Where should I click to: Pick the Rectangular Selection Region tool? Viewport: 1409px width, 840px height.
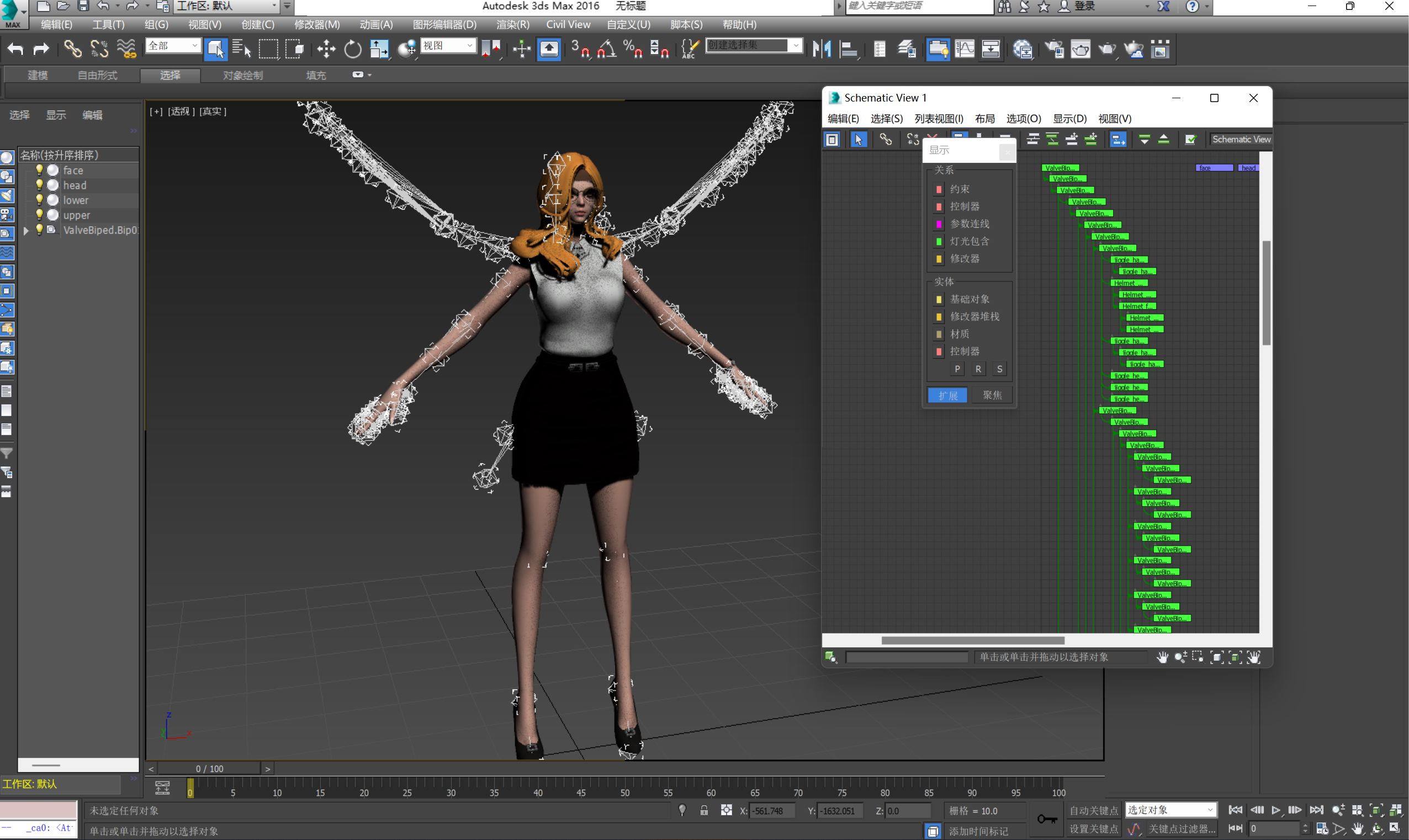click(x=268, y=49)
